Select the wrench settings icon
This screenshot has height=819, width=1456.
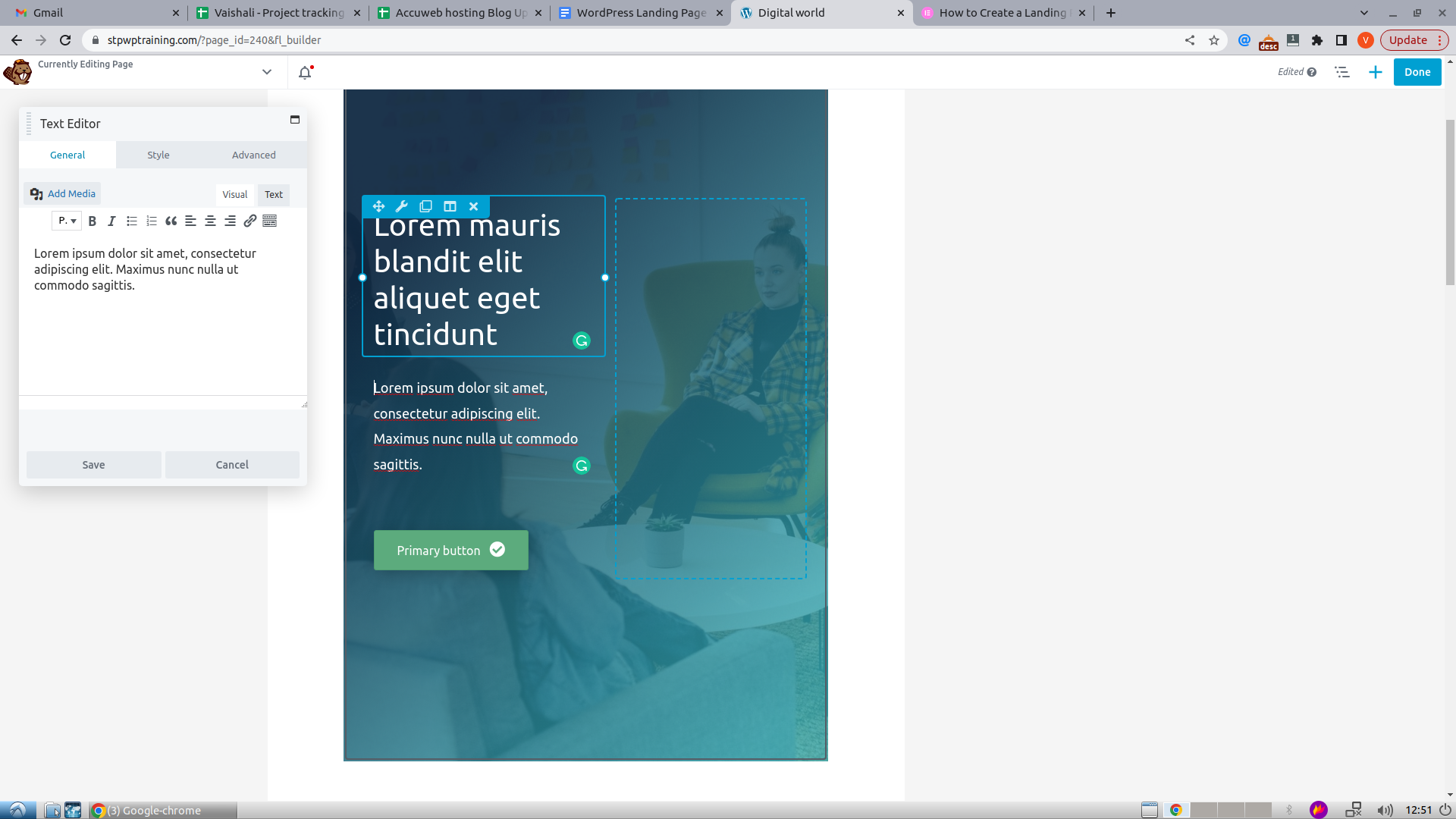(401, 206)
